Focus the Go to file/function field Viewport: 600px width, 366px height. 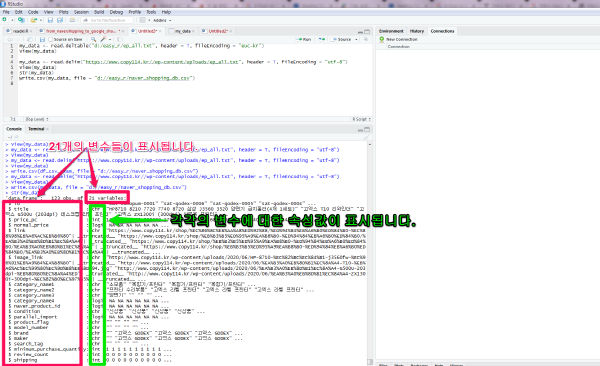[x=107, y=20]
